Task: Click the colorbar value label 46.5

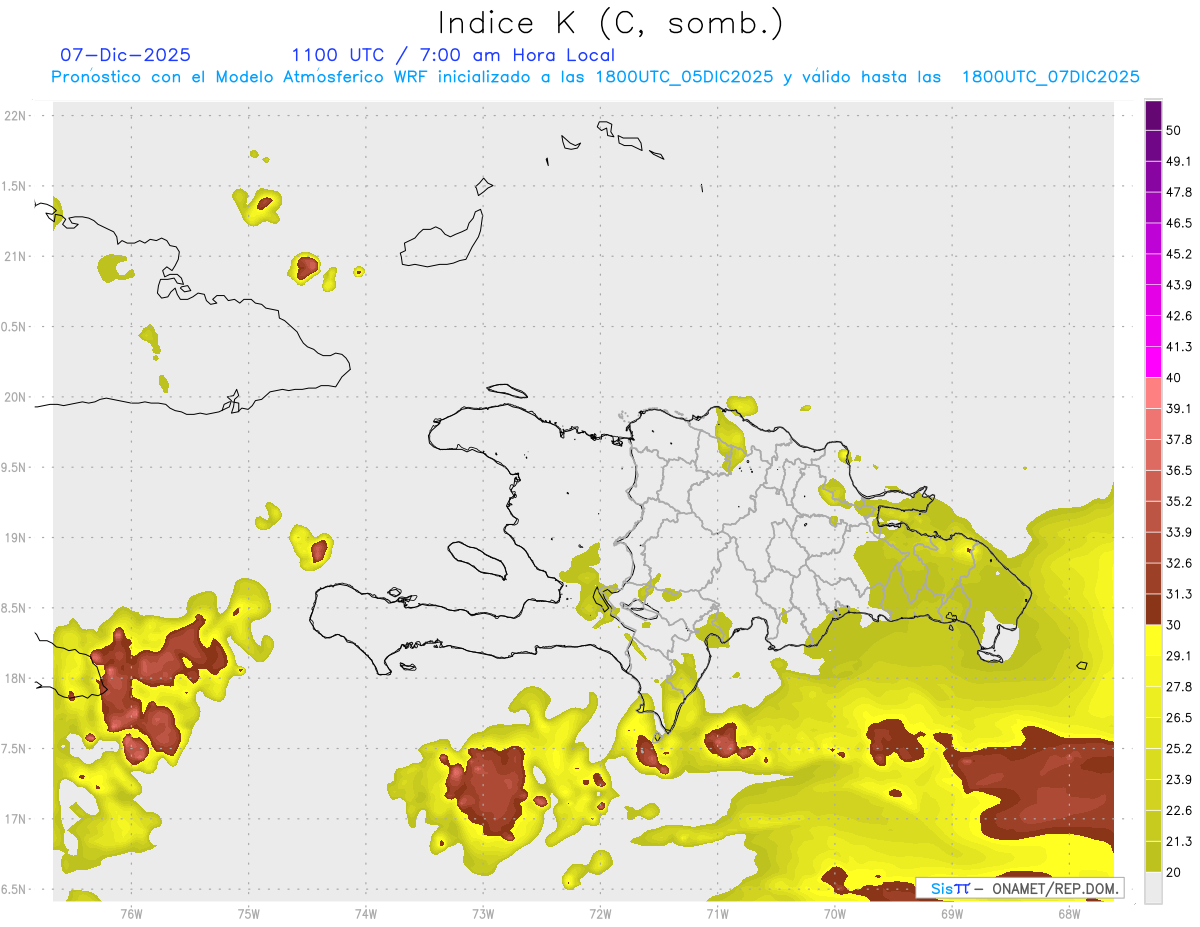Action: 1178,223
